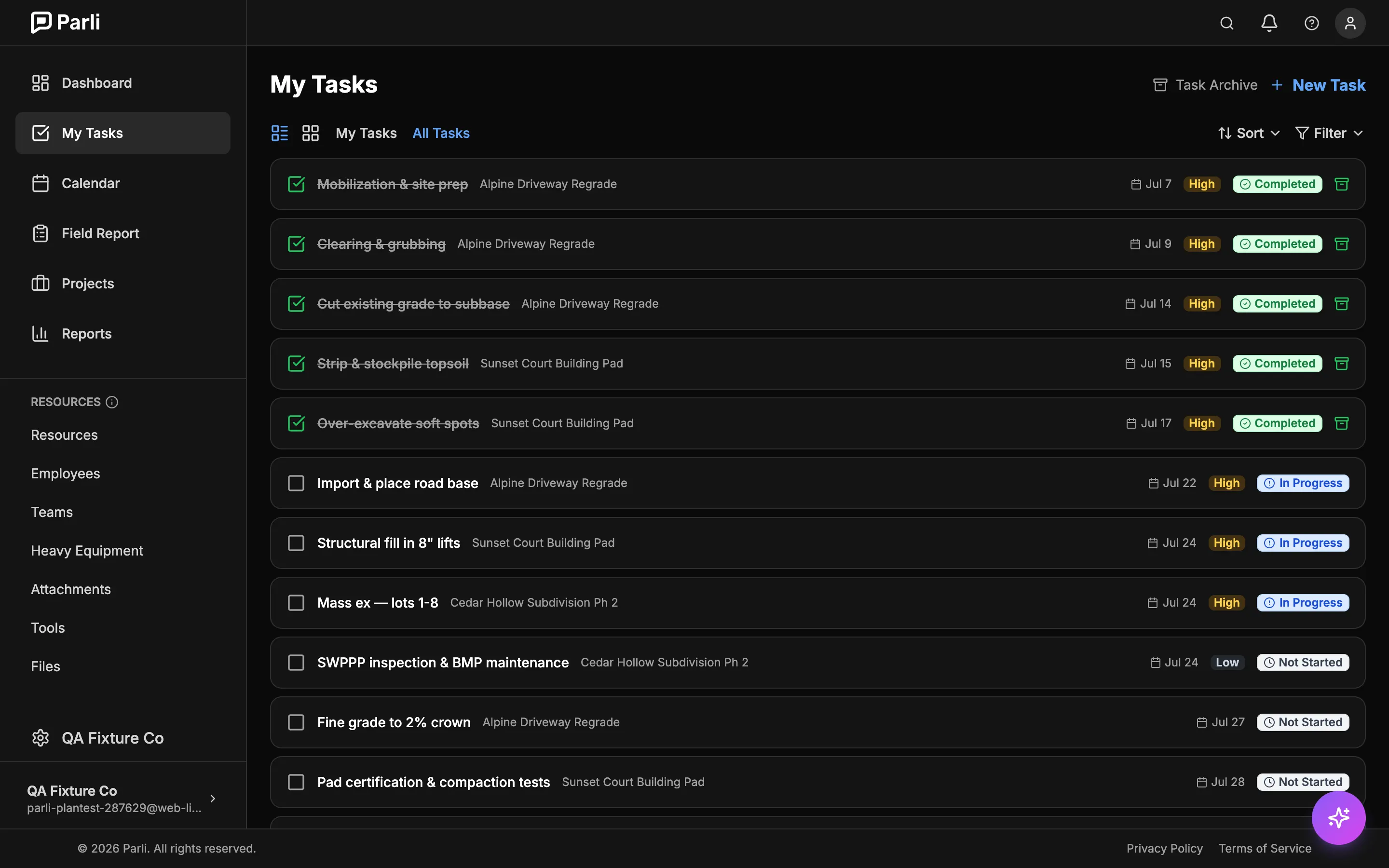The width and height of the screenshot is (1389, 868).
Task: Go to Dashboard in sidebar
Action: (123, 83)
